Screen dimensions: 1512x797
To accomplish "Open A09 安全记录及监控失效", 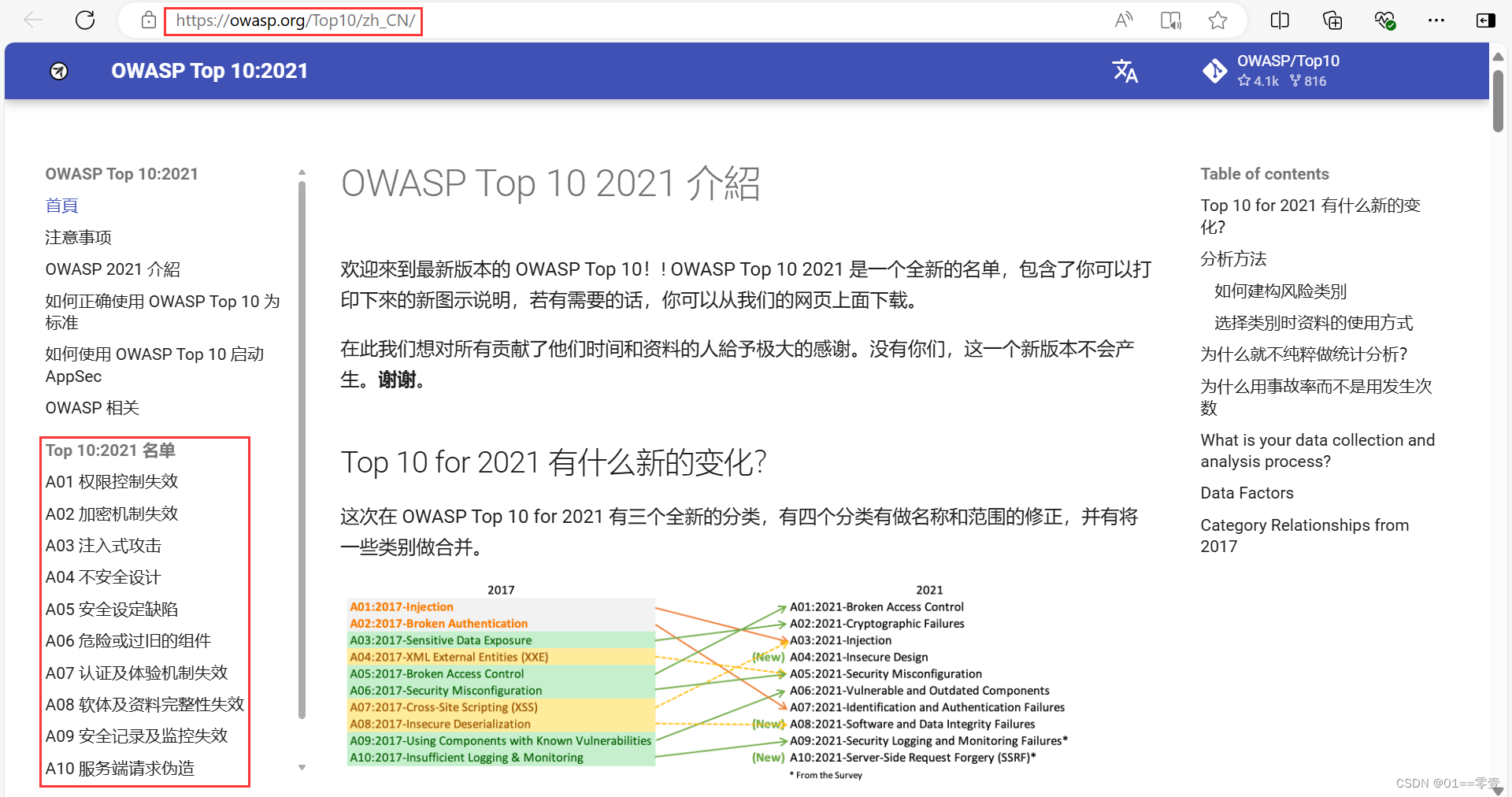I will coord(136,736).
